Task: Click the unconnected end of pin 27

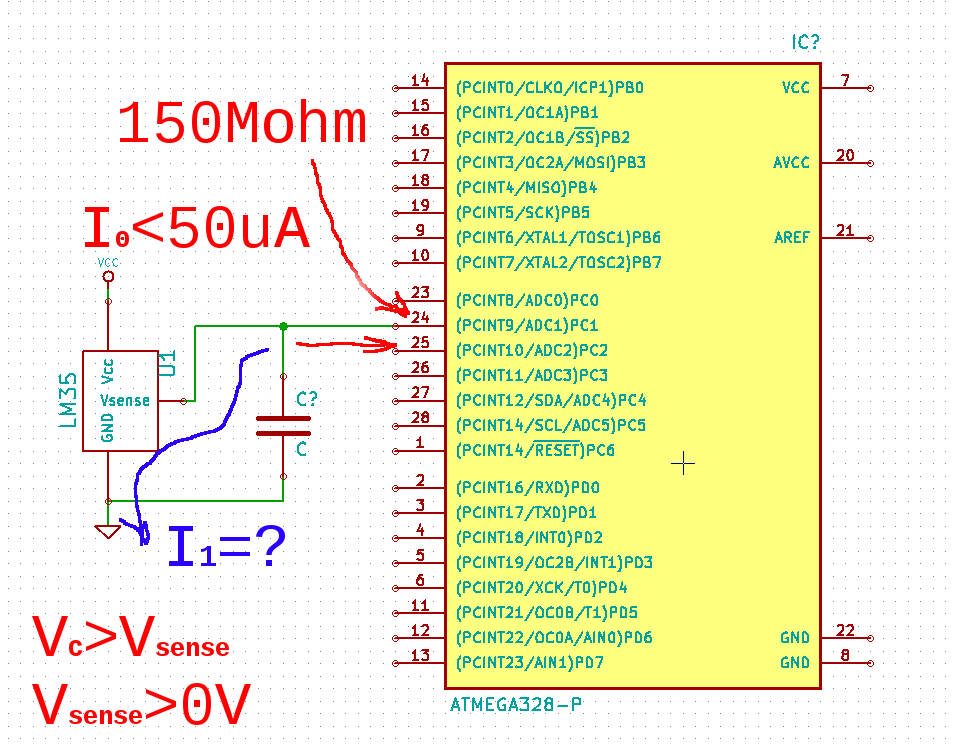Action: coord(396,401)
